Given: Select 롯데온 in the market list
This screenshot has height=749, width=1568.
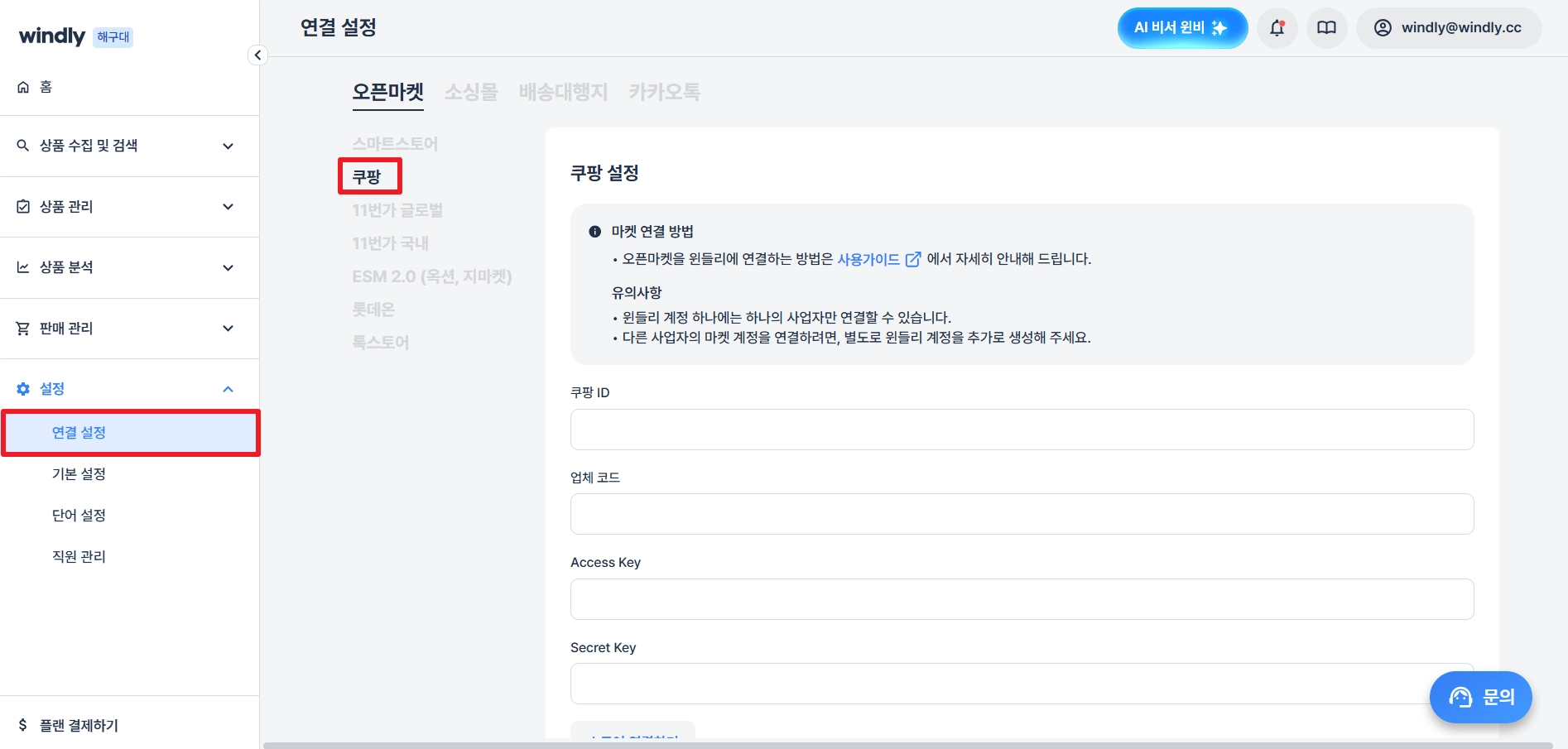Looking at the screenshot, I should (x=373, y=310).
